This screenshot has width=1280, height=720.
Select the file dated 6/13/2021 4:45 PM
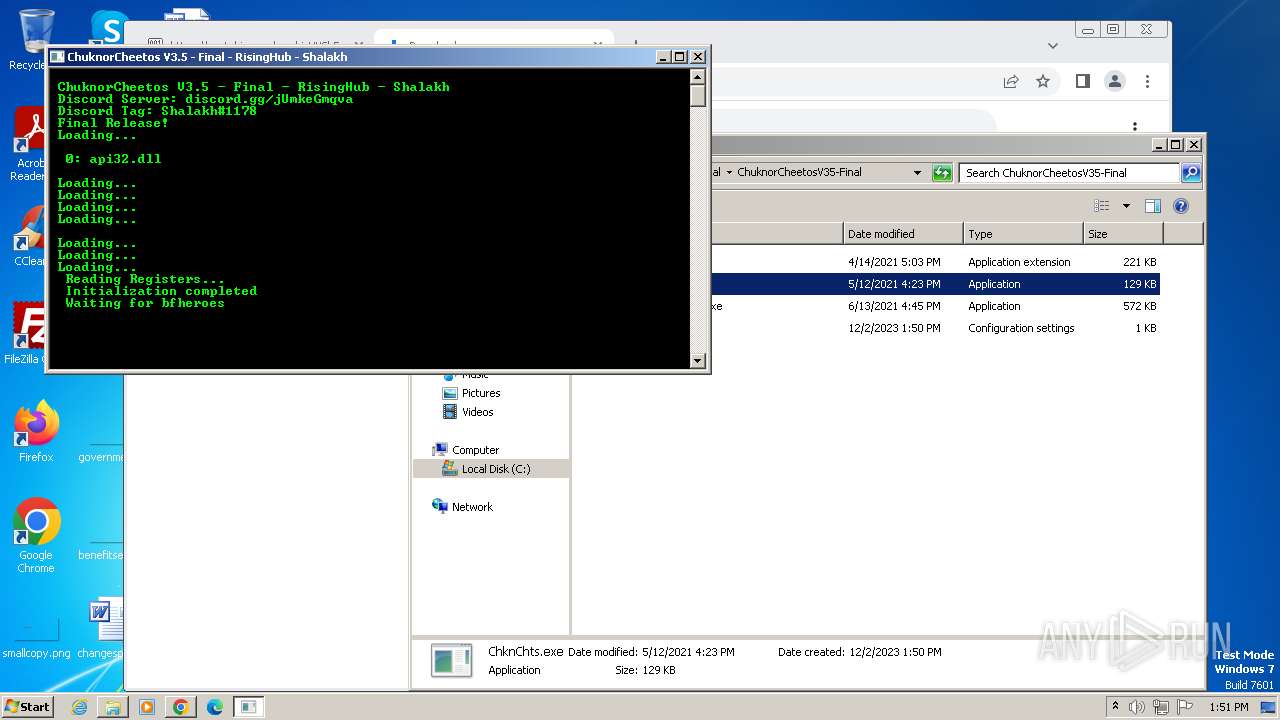[935, 306]
